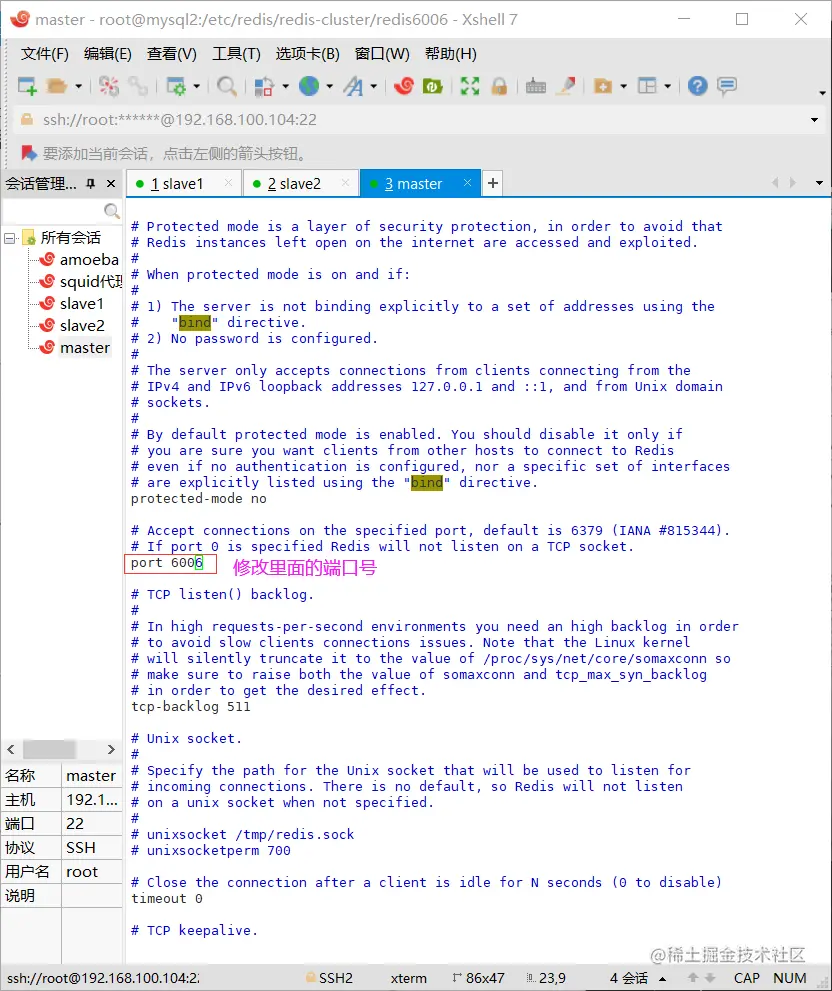
Task: Open dropdown next to properties gear icon
Action: [x=197, y=86]
